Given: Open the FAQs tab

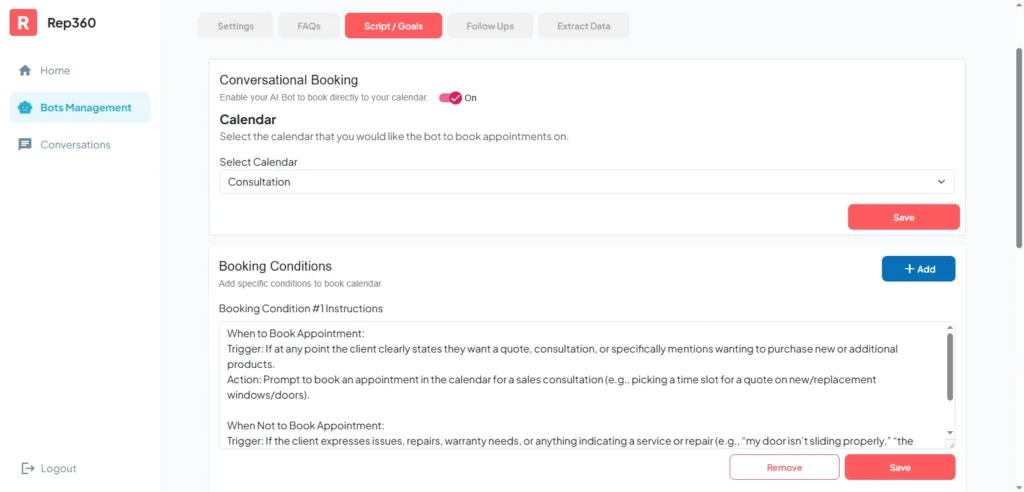Looking at the screenshot, I should [x=309, y=26].
